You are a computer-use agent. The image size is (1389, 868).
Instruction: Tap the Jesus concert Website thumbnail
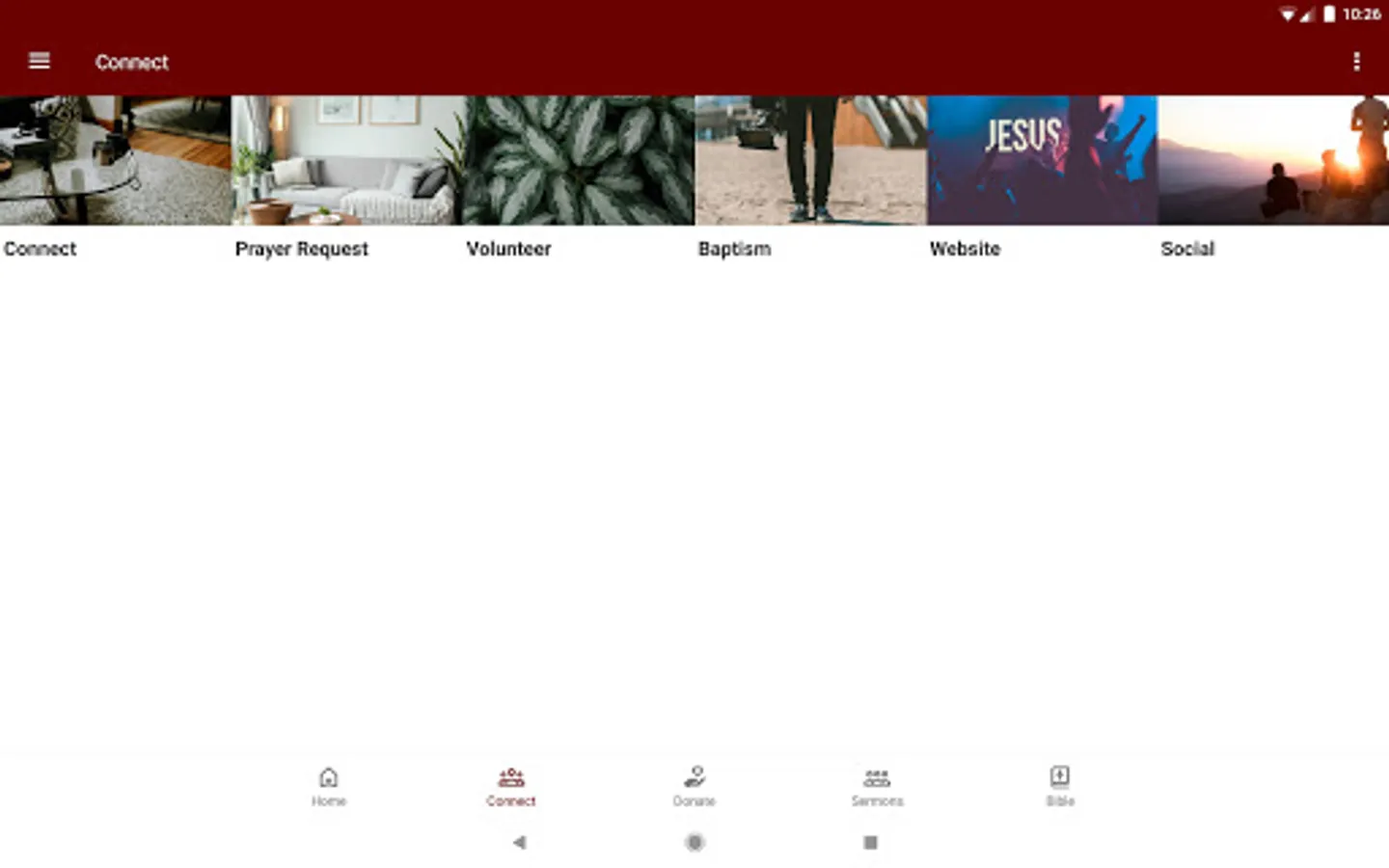(1042, 160)
